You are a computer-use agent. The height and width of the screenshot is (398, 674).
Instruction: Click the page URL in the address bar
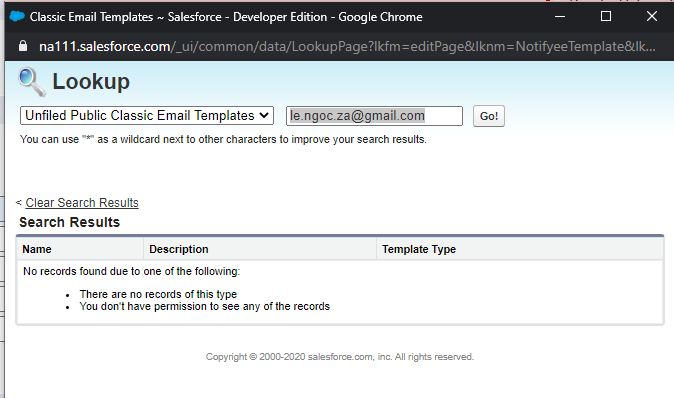(347, 46)
